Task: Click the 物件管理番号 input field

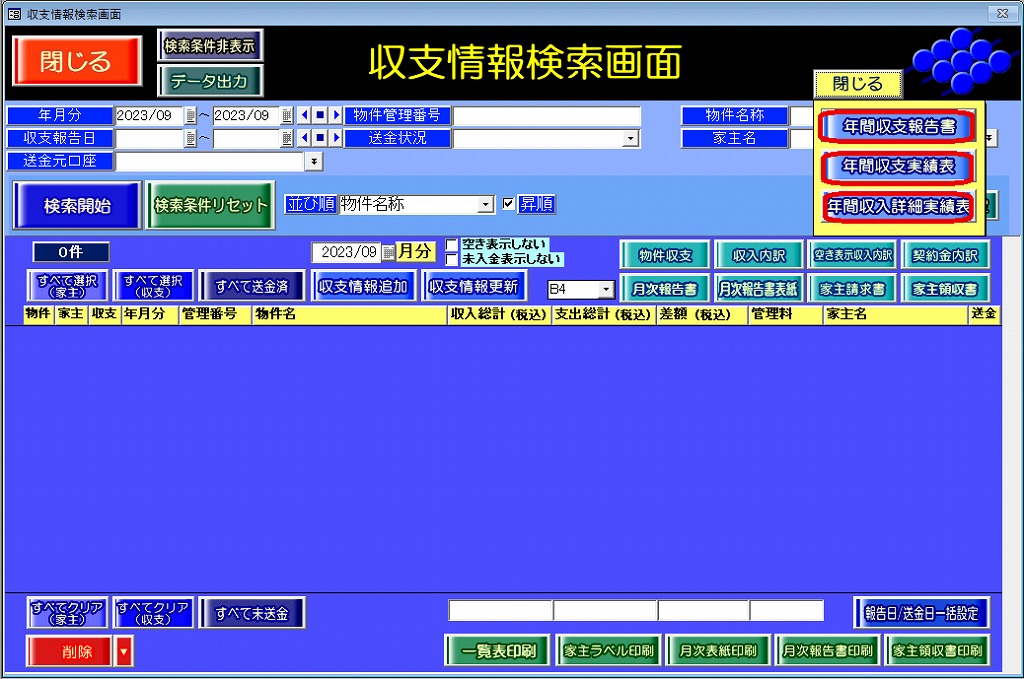Action: pyautogui.click(x=546, y=116)
